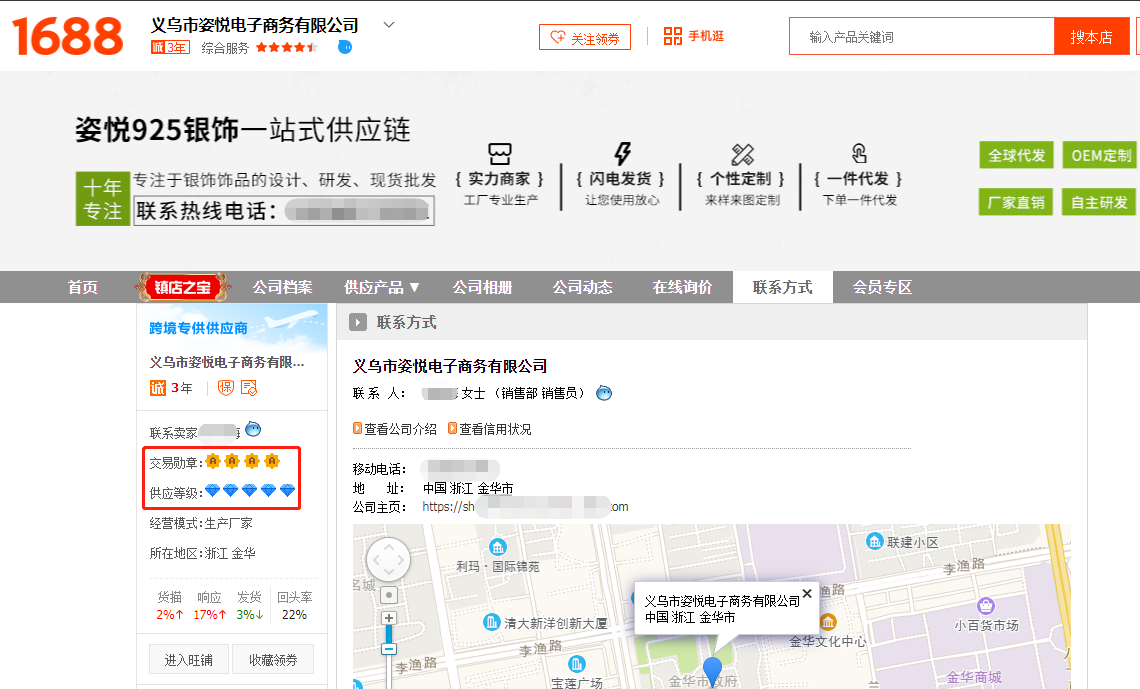Open the 会员专区 tab
Viewport: 1140px width, 689px height.
882,287
